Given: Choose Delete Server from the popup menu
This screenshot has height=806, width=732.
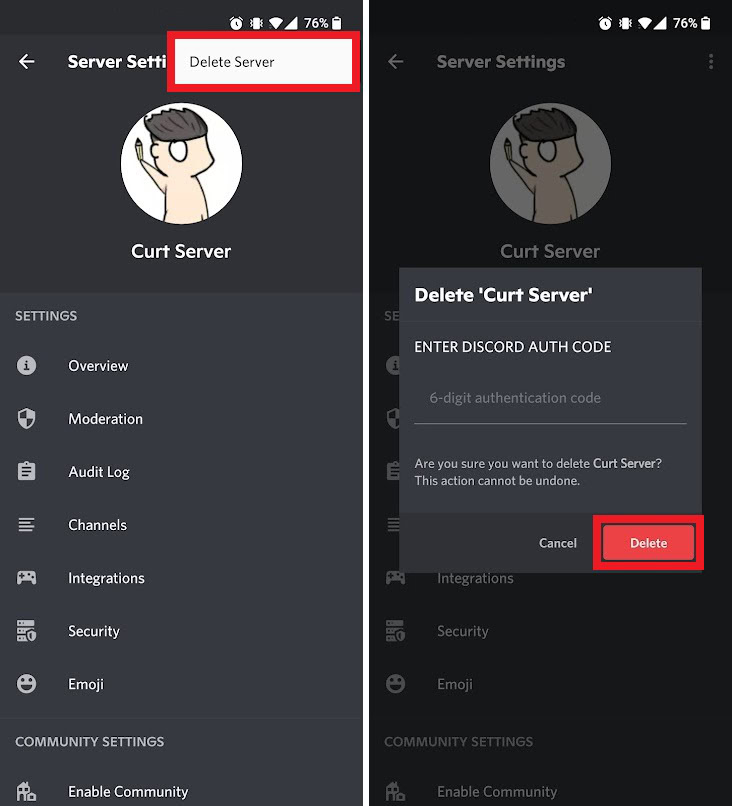Looking at the screenshot, I should tap(263, 62).
